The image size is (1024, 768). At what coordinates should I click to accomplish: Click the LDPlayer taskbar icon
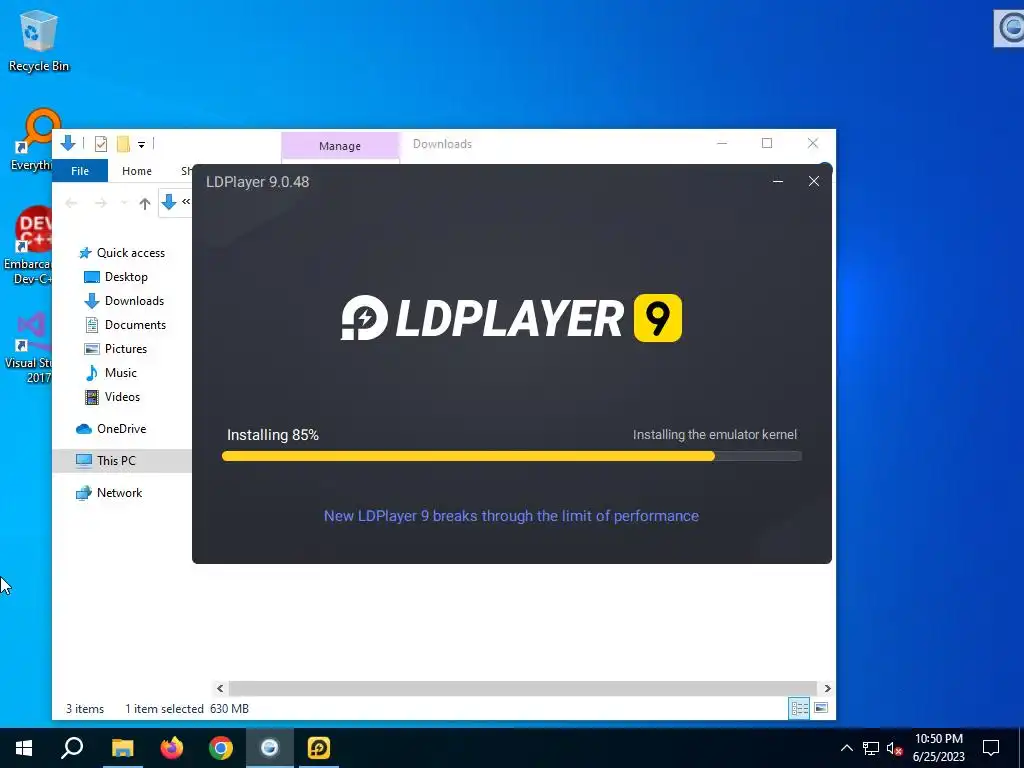click(x=319, y=748)
